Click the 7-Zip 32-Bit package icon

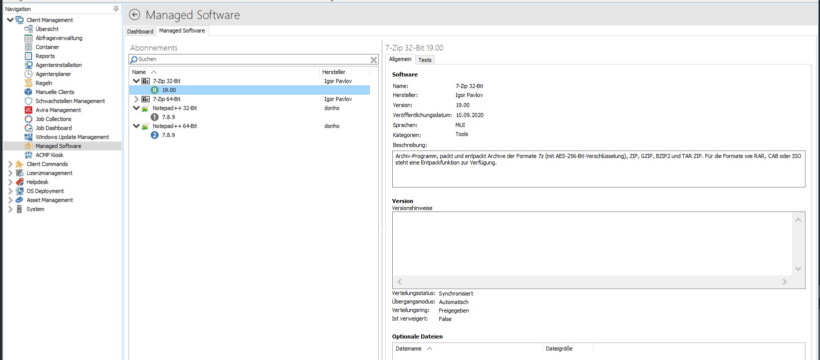146,81
